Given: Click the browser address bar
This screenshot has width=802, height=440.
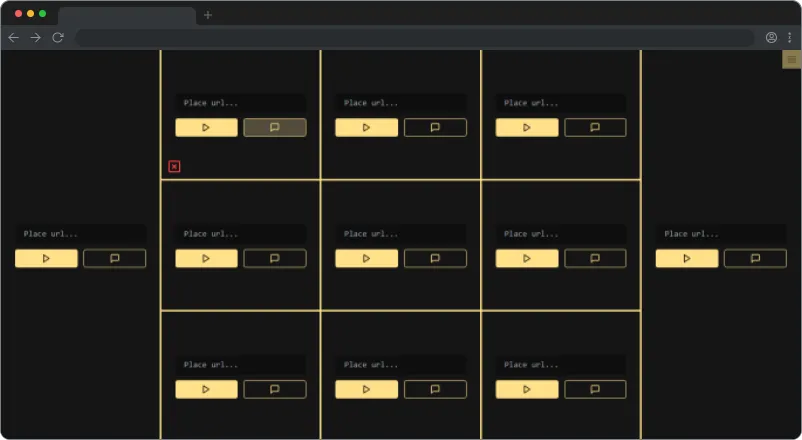Looking at the screenshot, I should tap(415, 37).
